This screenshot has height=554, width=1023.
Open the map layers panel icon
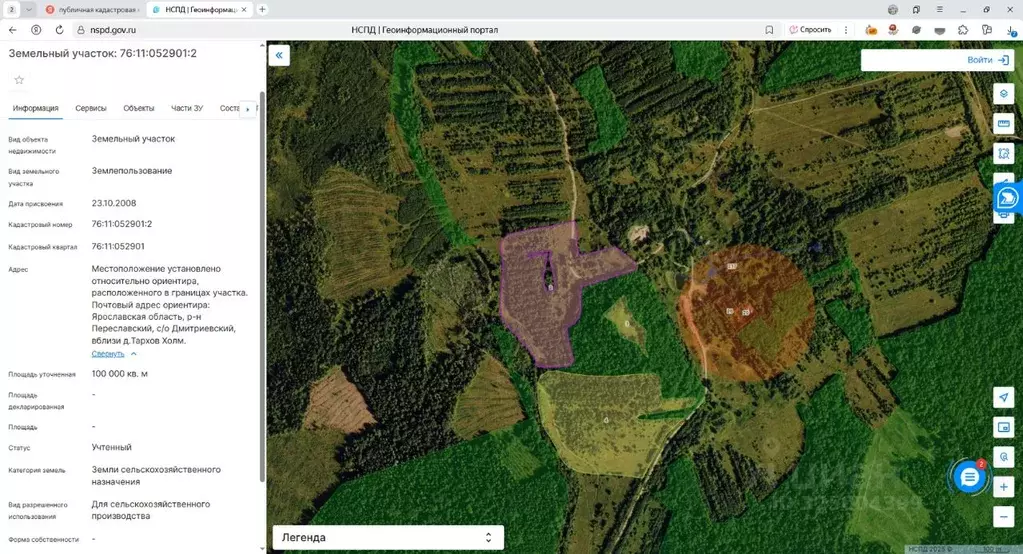point(1004,93)
